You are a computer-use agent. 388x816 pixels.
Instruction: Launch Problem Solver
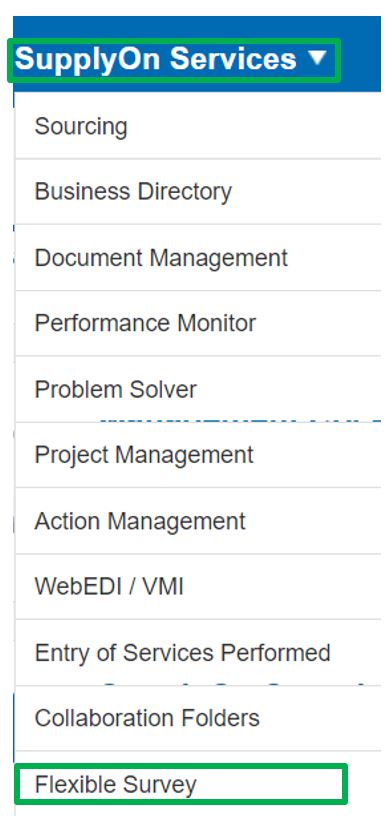198,389
